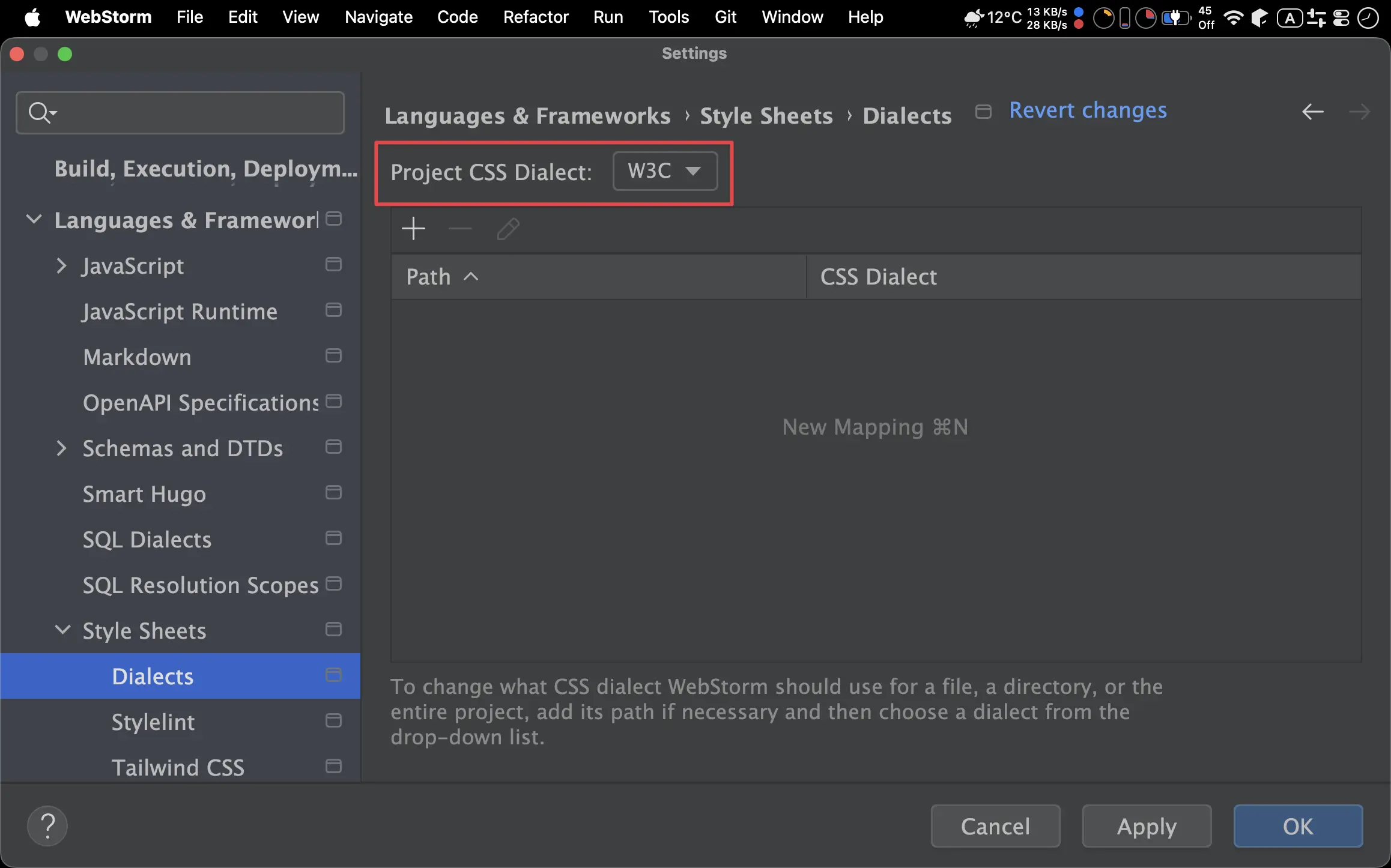Screen dimensions: 1391x868
Task: Open the Project CSS Dialect W3C dropdown
Action: tap(665, 171)
